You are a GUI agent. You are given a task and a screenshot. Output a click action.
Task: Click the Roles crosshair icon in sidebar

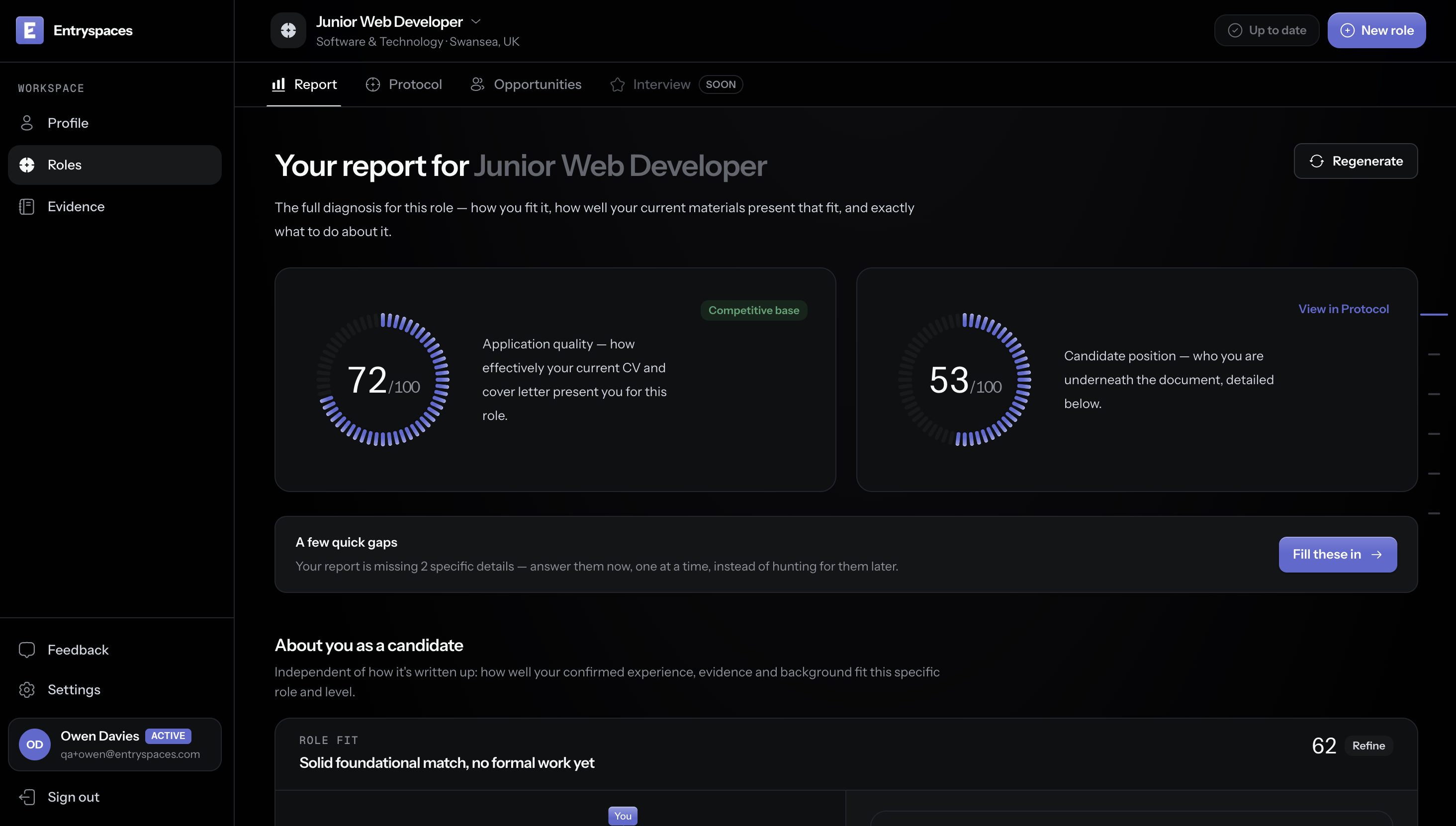tap(27, 165)
